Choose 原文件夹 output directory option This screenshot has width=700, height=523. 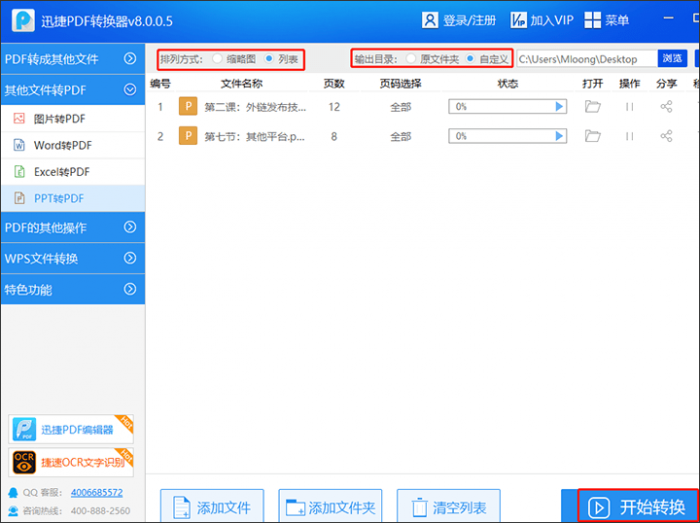click(x=411, y=59)
